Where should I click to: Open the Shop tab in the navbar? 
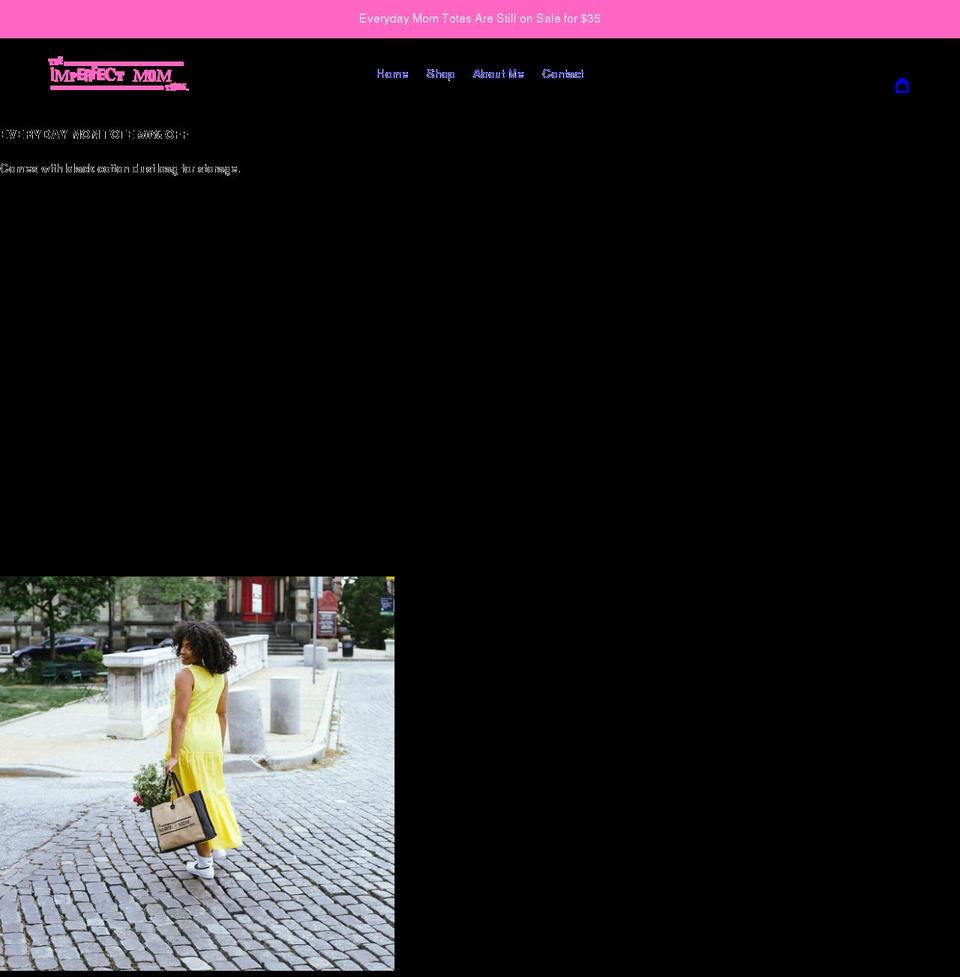click(440, 73)
